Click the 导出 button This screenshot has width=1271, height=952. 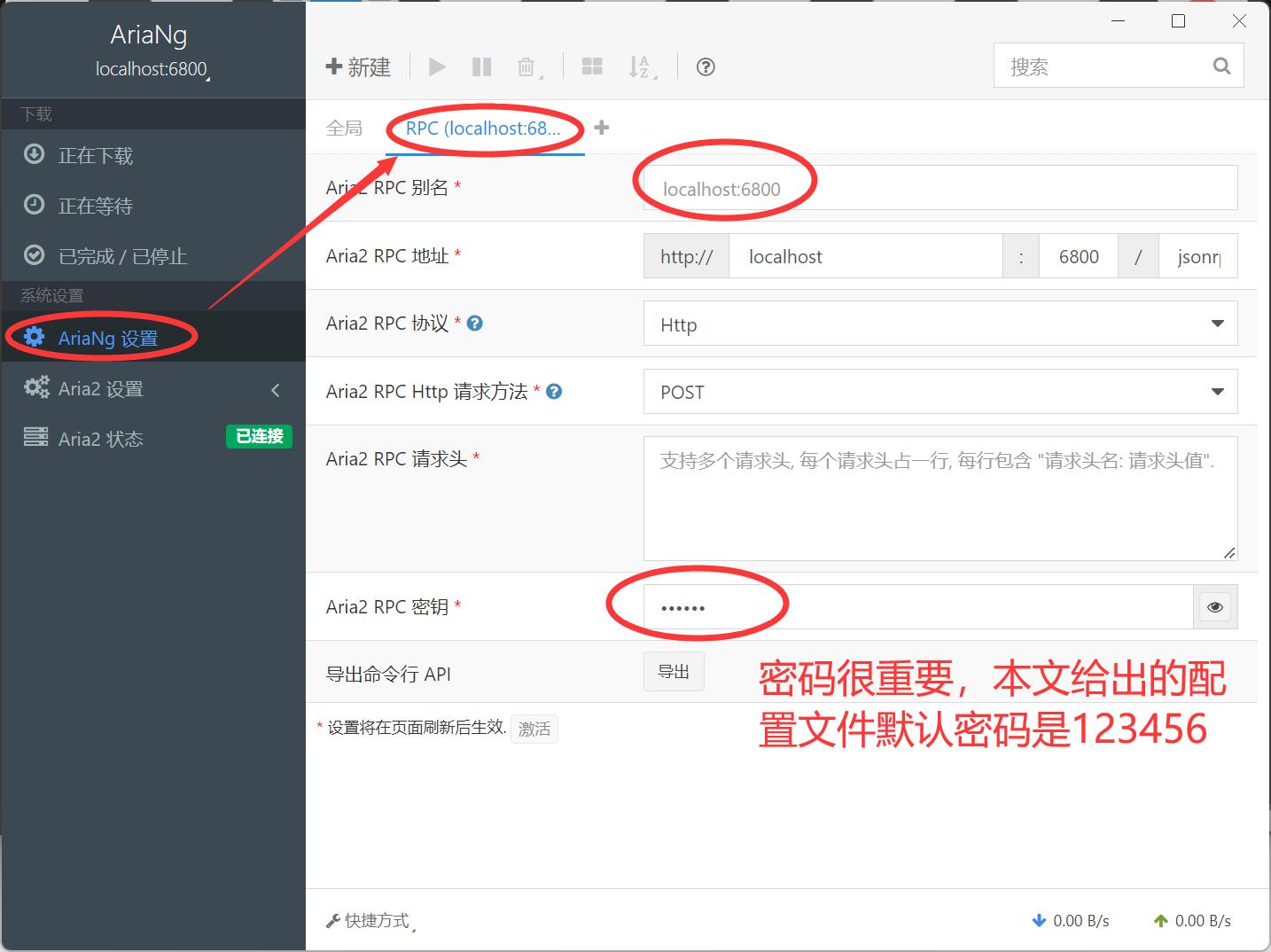tap(674, 672)
